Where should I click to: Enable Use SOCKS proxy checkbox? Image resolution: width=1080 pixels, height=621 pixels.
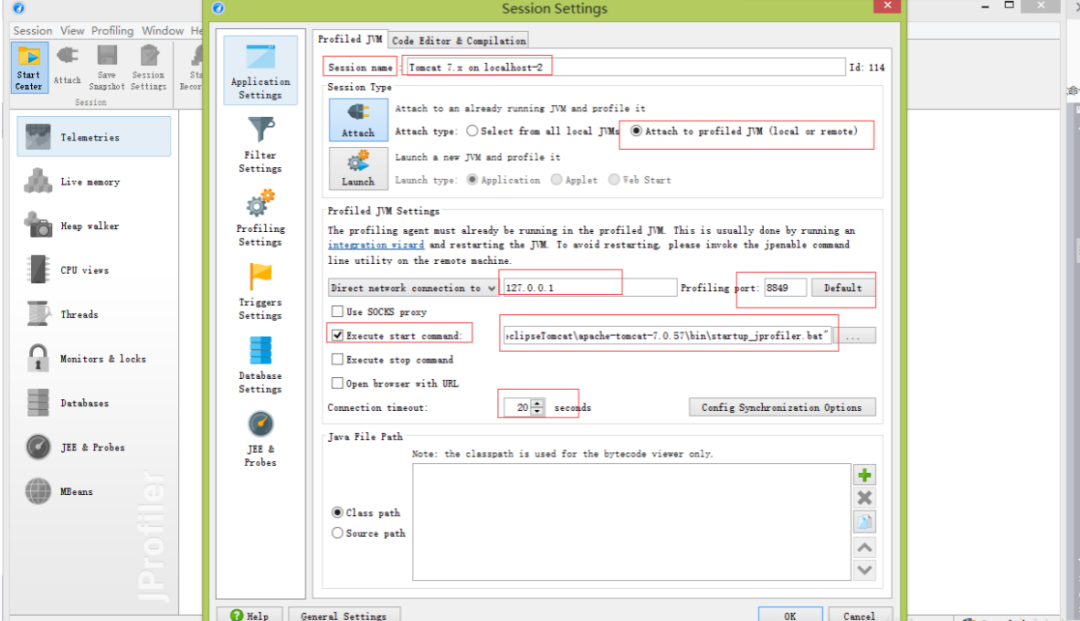[338, 311]
